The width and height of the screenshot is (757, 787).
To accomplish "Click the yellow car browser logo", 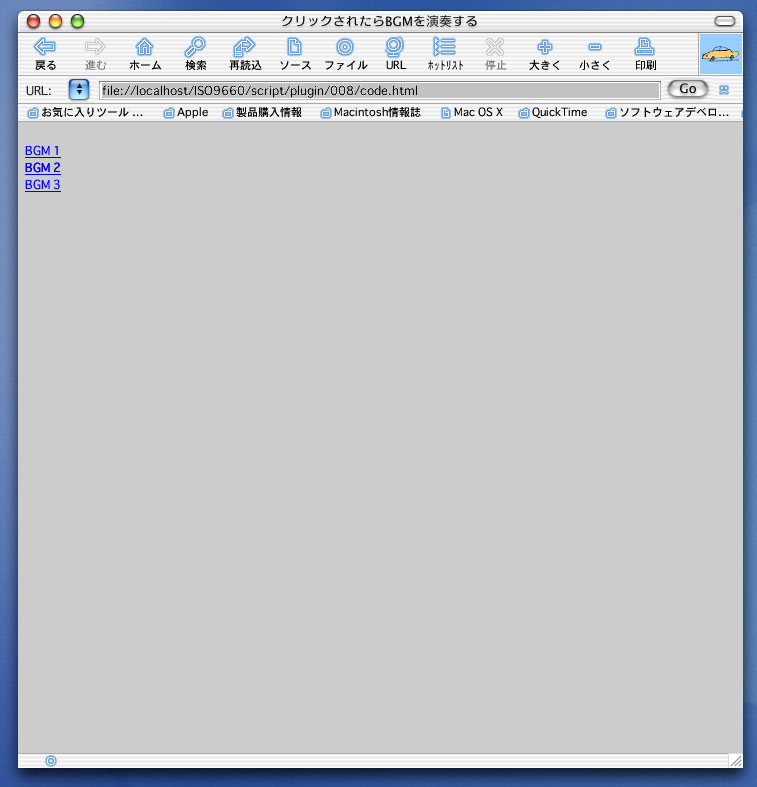I will [720, 54].
